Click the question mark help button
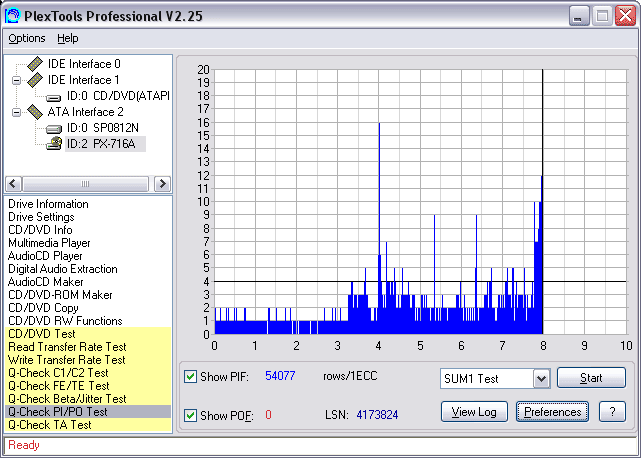The width and height of the screenshot is (641, 458). click(x=612, y=411)
